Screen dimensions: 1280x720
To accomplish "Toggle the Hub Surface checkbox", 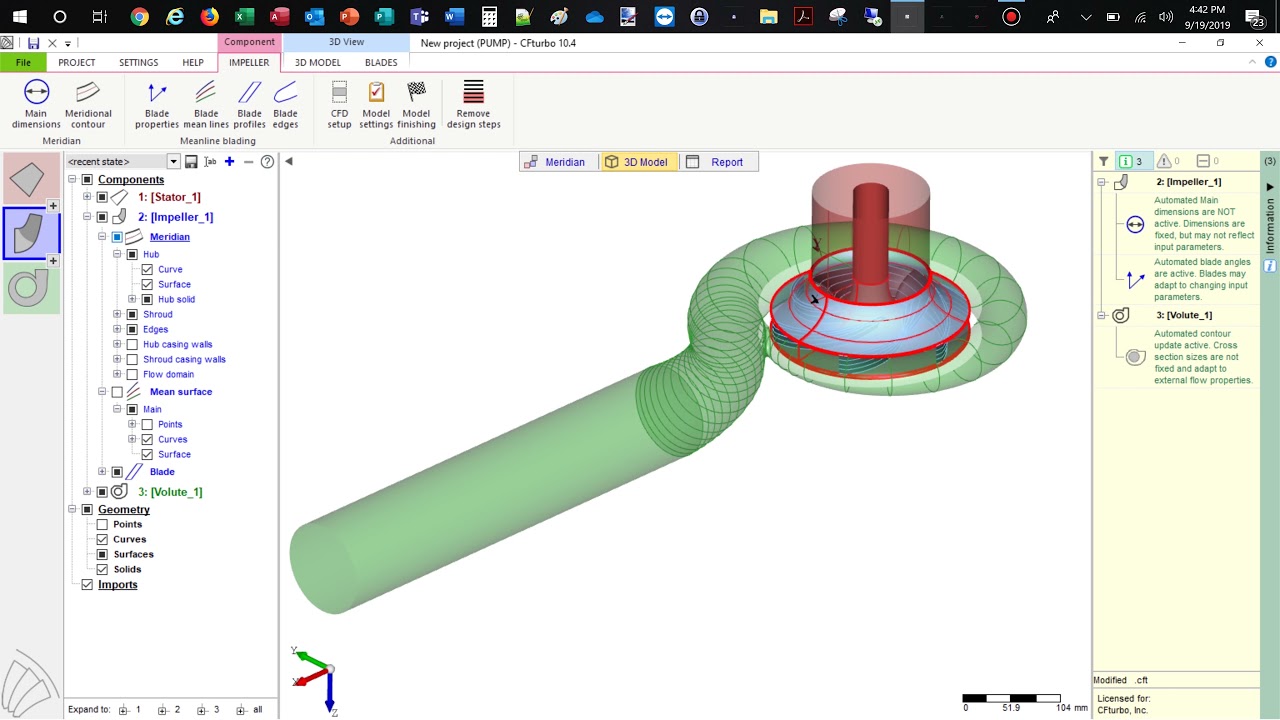I will 147,284.
